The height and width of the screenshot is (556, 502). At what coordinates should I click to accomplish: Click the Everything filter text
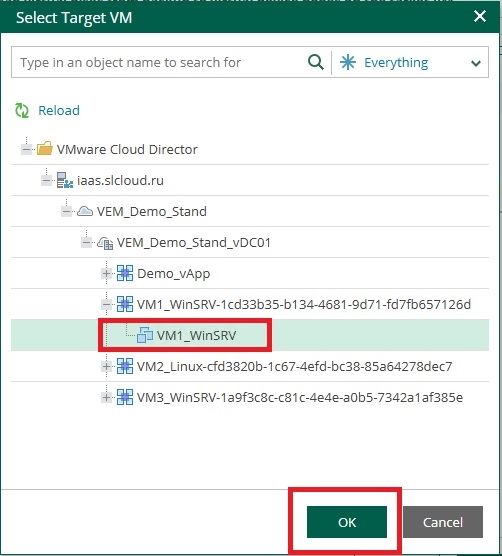[x=396, y=63]
